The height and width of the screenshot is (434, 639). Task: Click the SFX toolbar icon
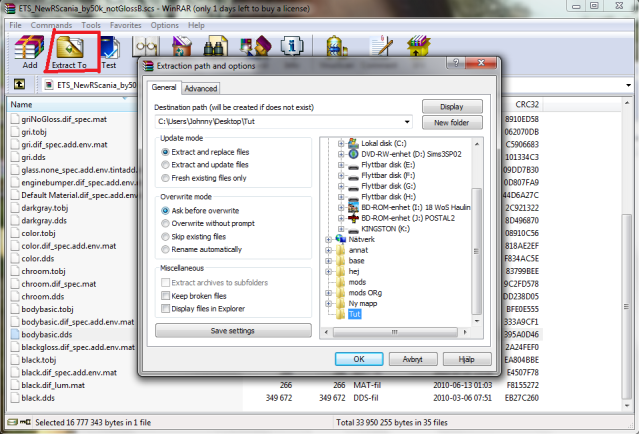click(419, 47)
